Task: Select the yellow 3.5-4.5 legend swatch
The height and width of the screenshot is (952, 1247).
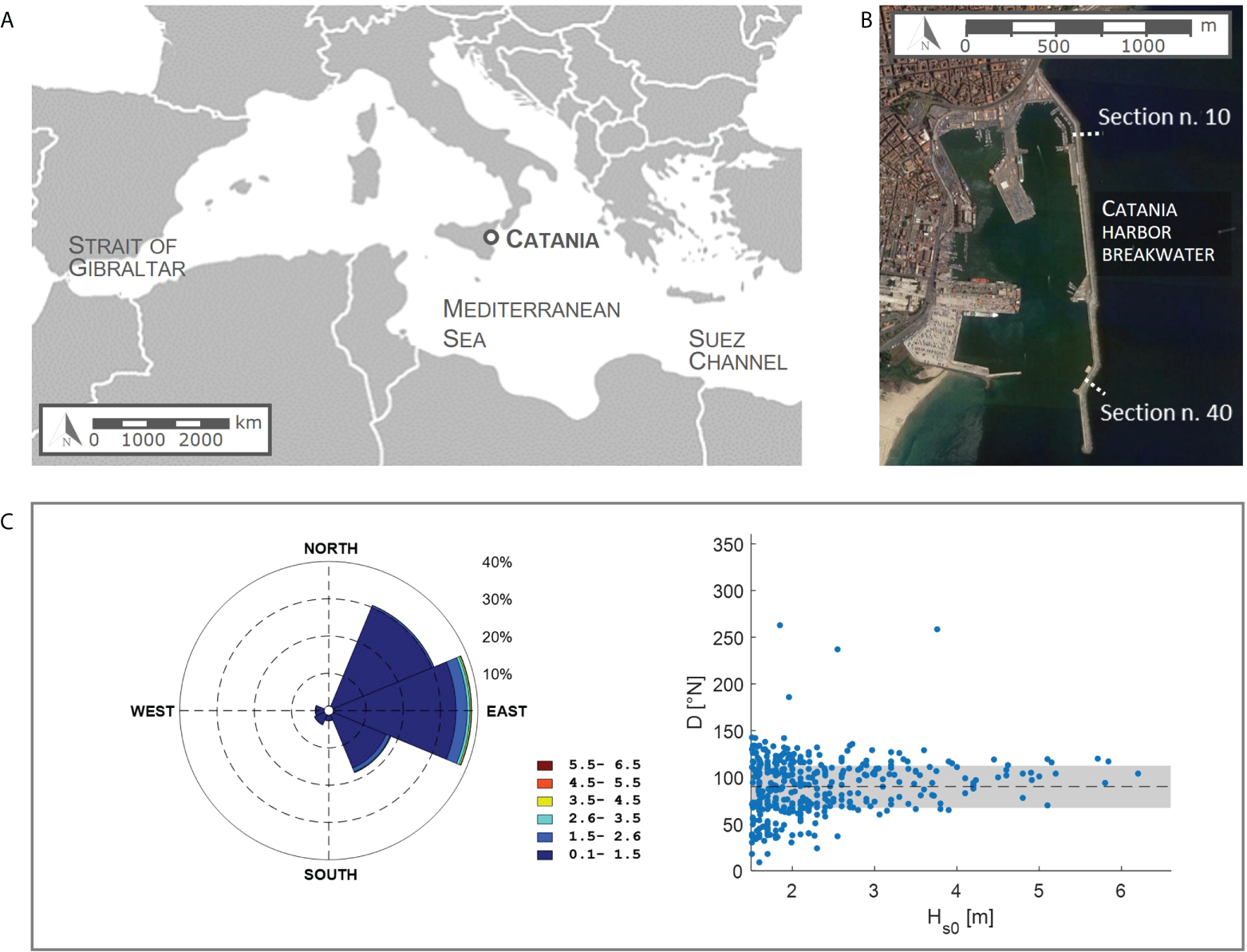Action: click(x=545, y=801)
